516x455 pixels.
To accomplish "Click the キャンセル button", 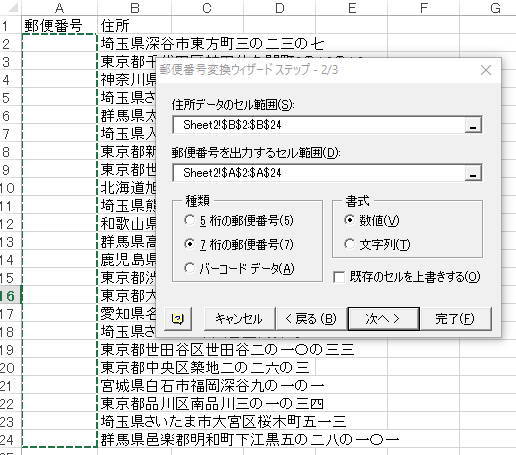I will 239,319.
